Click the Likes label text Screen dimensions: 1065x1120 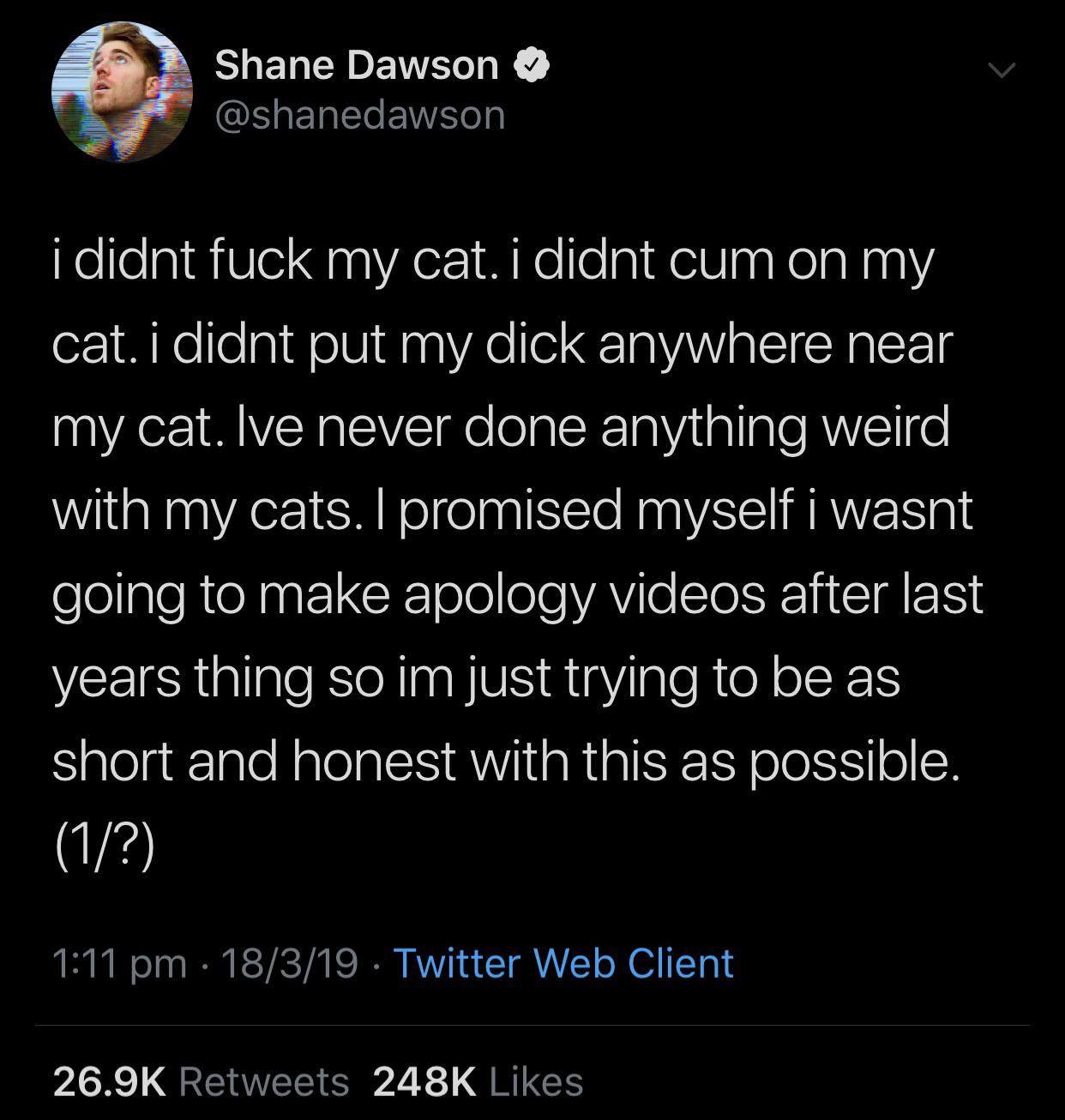pyautogui.click(x=538, y=1082)
